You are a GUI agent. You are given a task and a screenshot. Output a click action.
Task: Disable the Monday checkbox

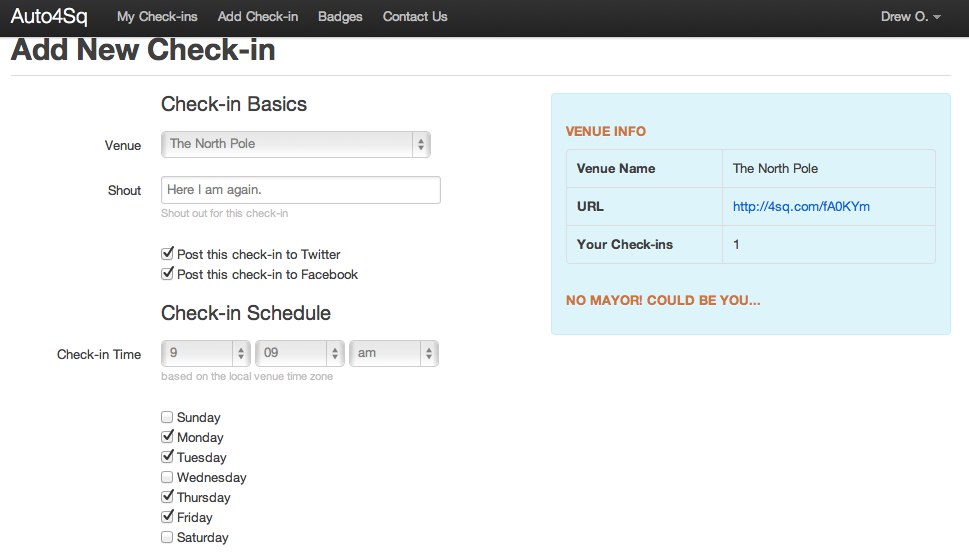coord(168,437)
